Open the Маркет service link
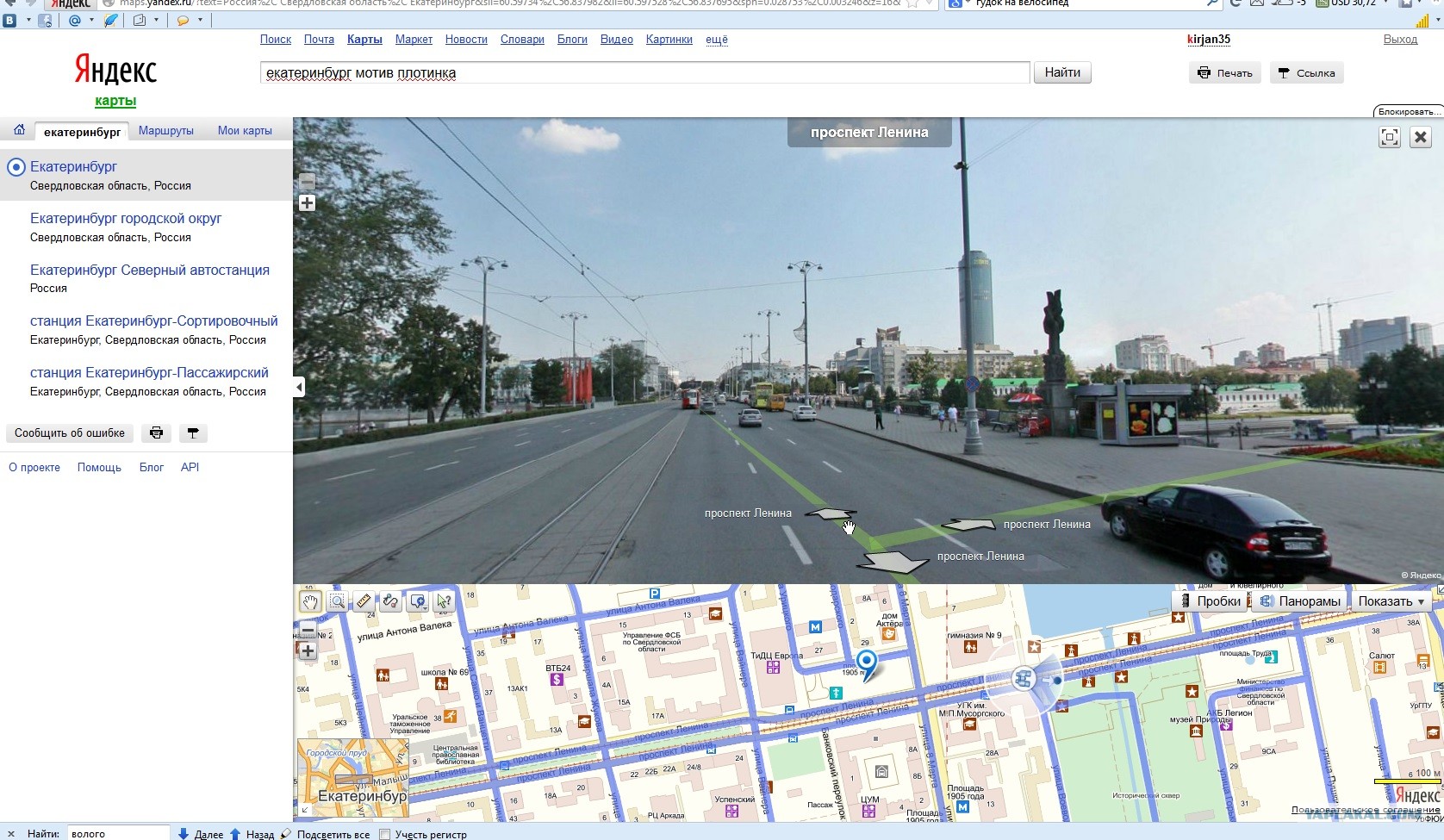This screenshot has width=1444, height=840. click(414, 40)
